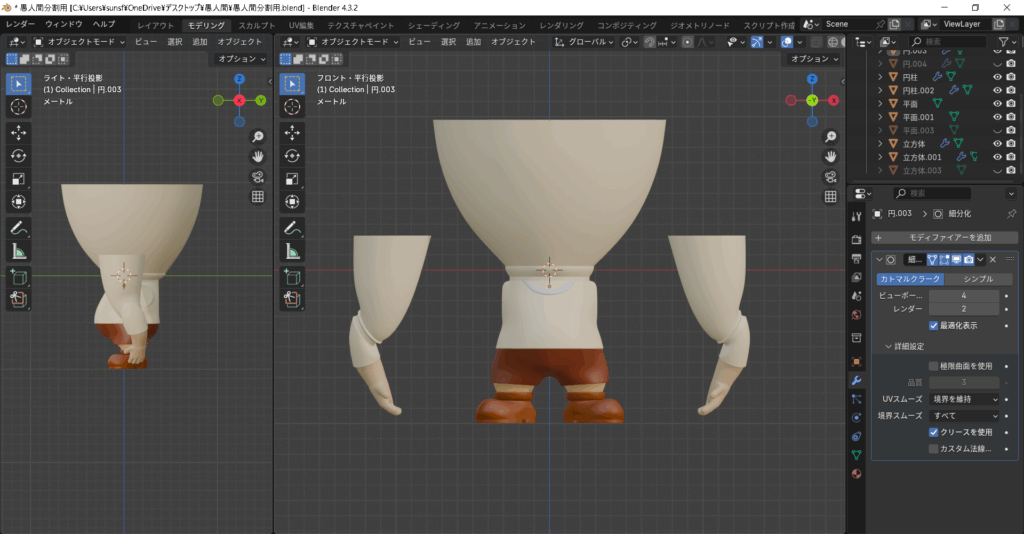Open the 境界スムーズ dropdown
Image resolution: width=1024 pixels, height=534 pixels.
tap(964, 415)
